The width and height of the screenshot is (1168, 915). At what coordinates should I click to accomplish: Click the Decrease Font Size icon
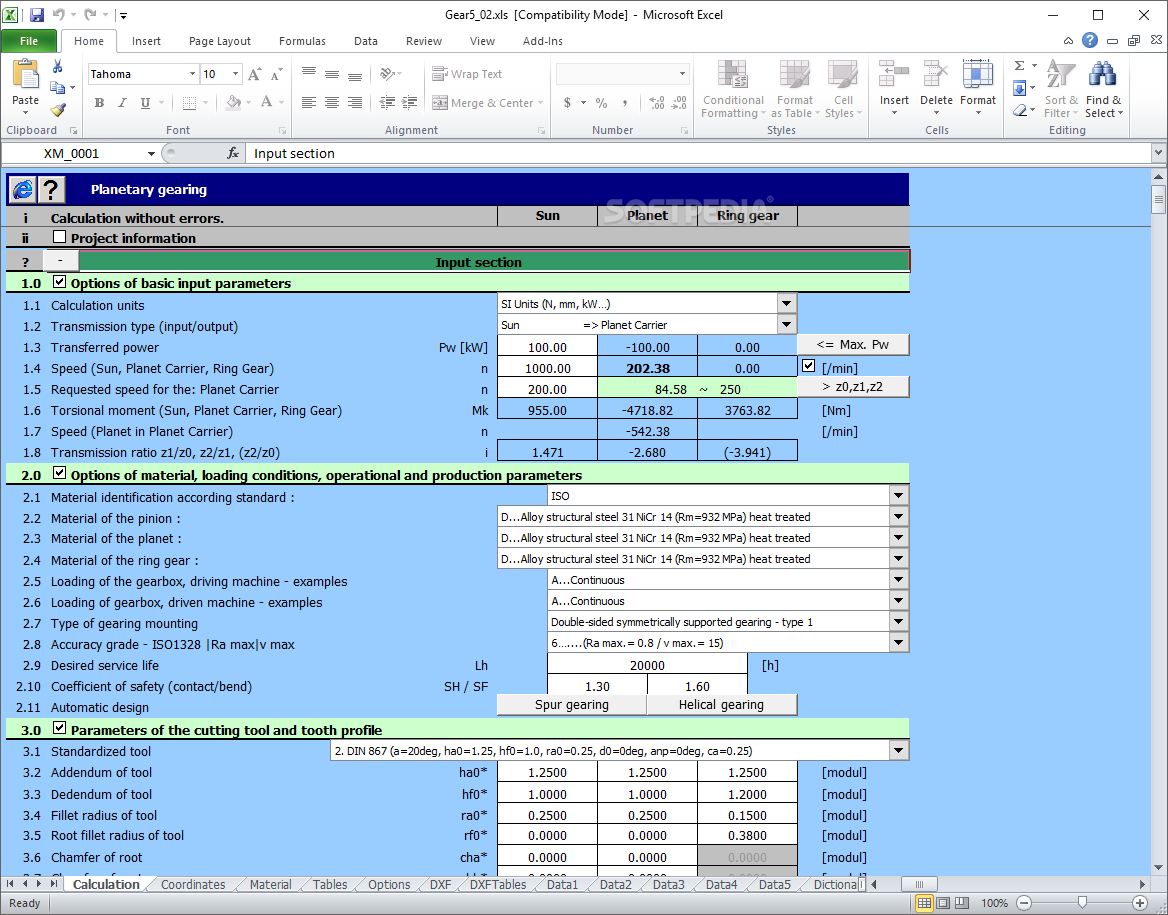[276, 74]
